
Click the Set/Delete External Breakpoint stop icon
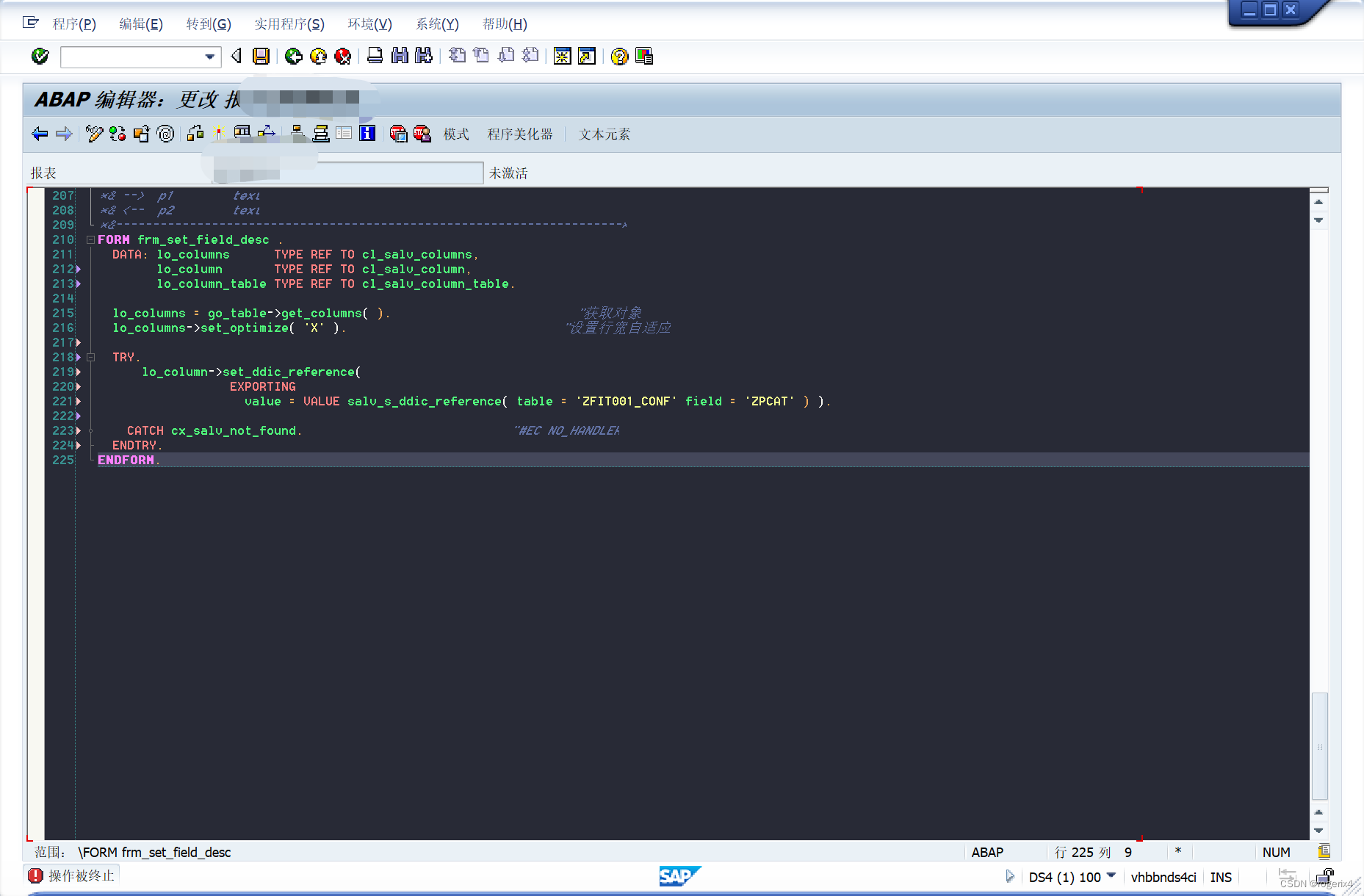click(x=422, y=134)
